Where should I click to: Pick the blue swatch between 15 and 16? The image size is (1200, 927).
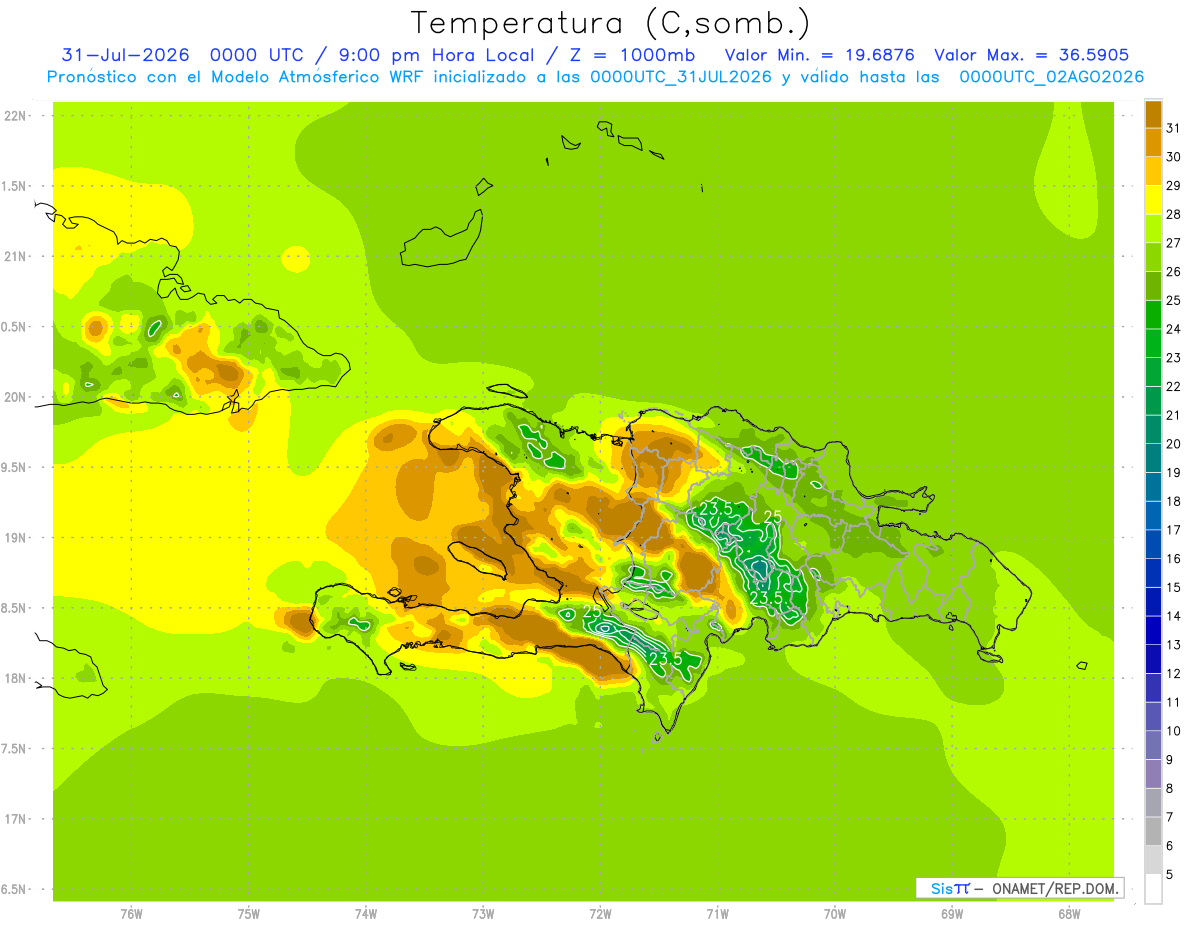[x=1153, y=573]
